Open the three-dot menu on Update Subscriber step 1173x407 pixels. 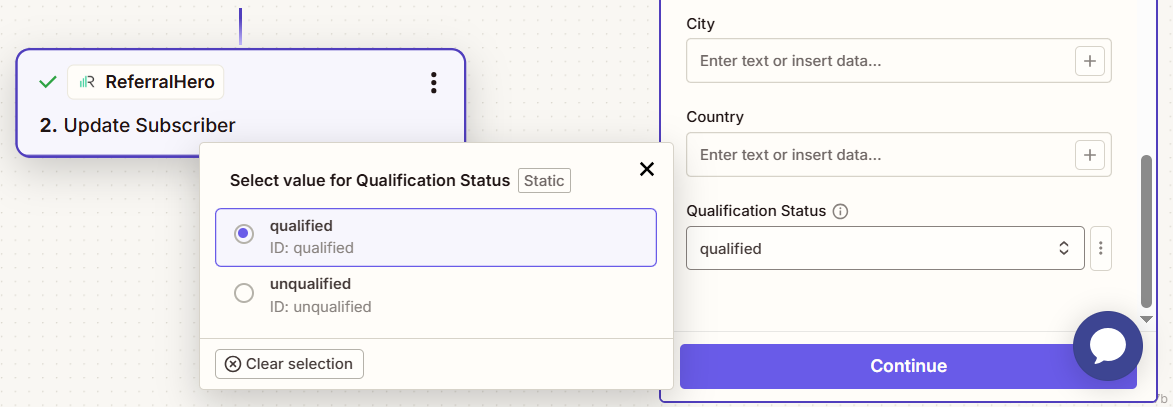point(433,83)
